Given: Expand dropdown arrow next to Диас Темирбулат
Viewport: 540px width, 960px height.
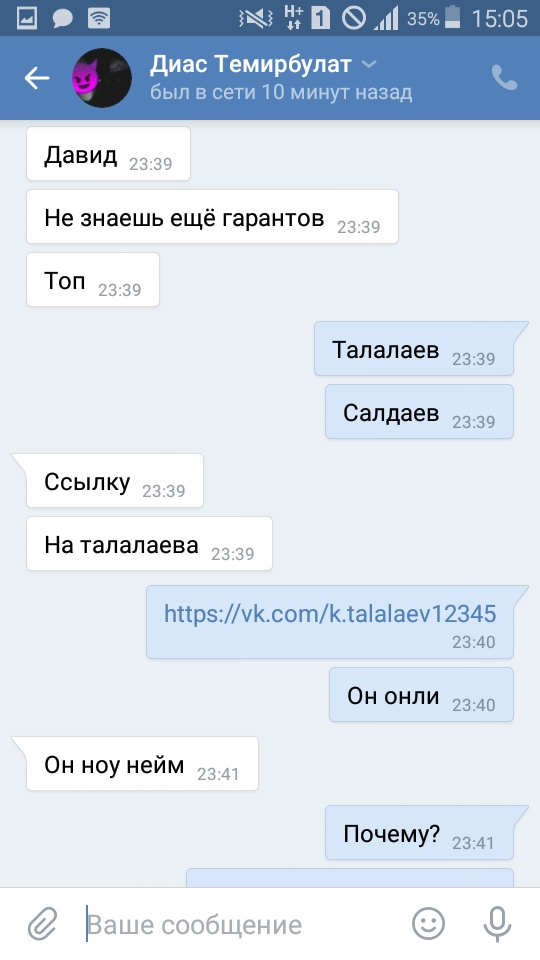Looking at the screenshot, I should pyautogui.click(x=369, y=64).
